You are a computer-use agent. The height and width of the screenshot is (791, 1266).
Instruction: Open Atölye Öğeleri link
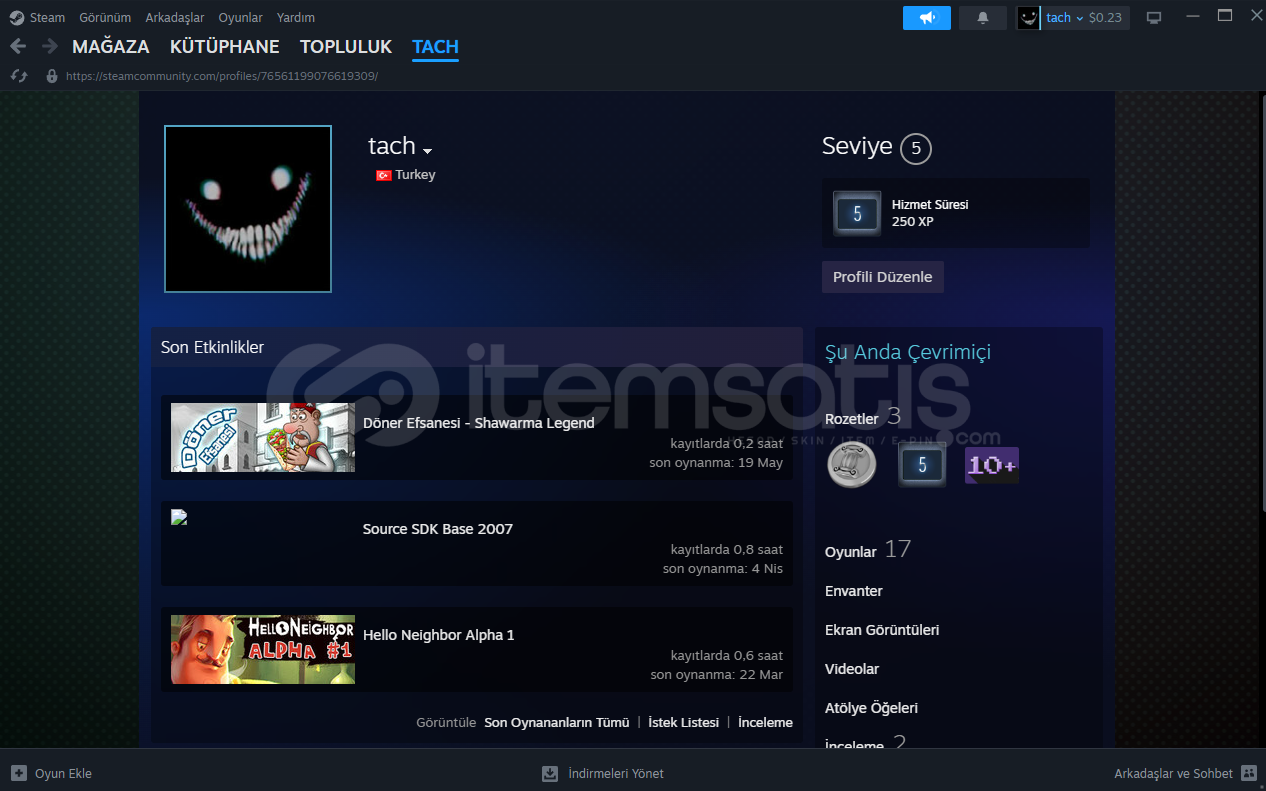871,708
